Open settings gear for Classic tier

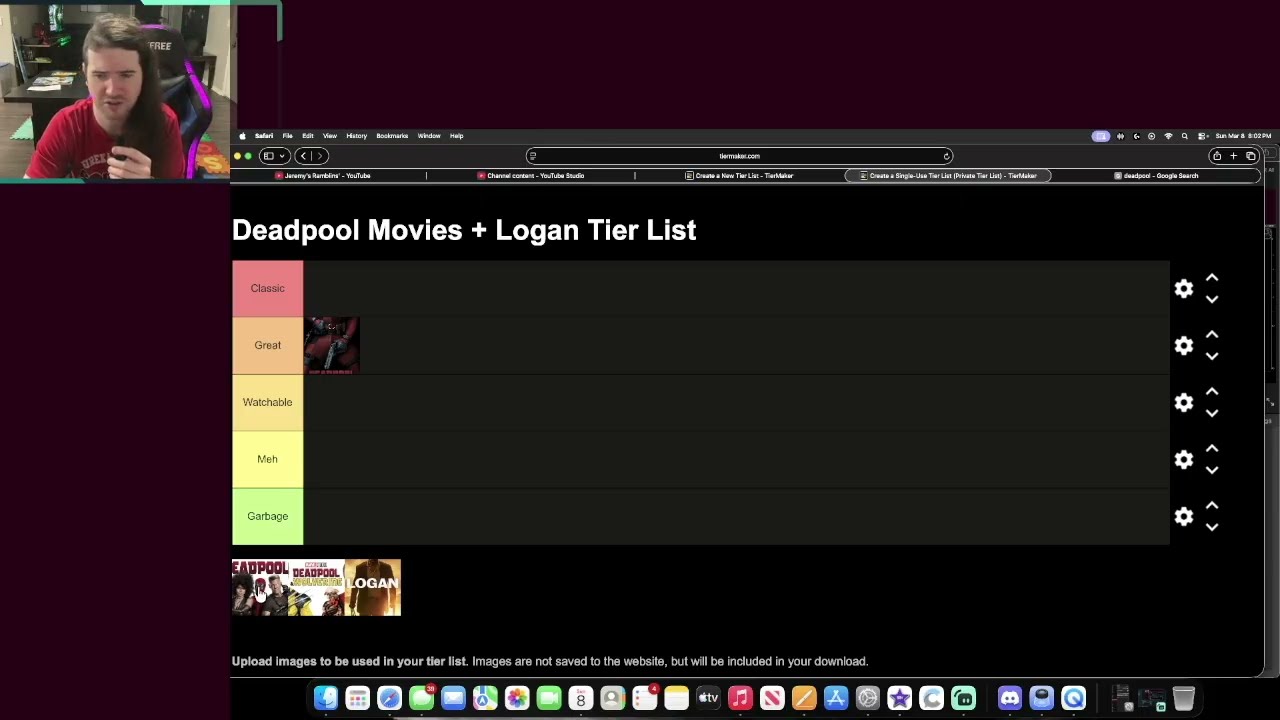1184,288
